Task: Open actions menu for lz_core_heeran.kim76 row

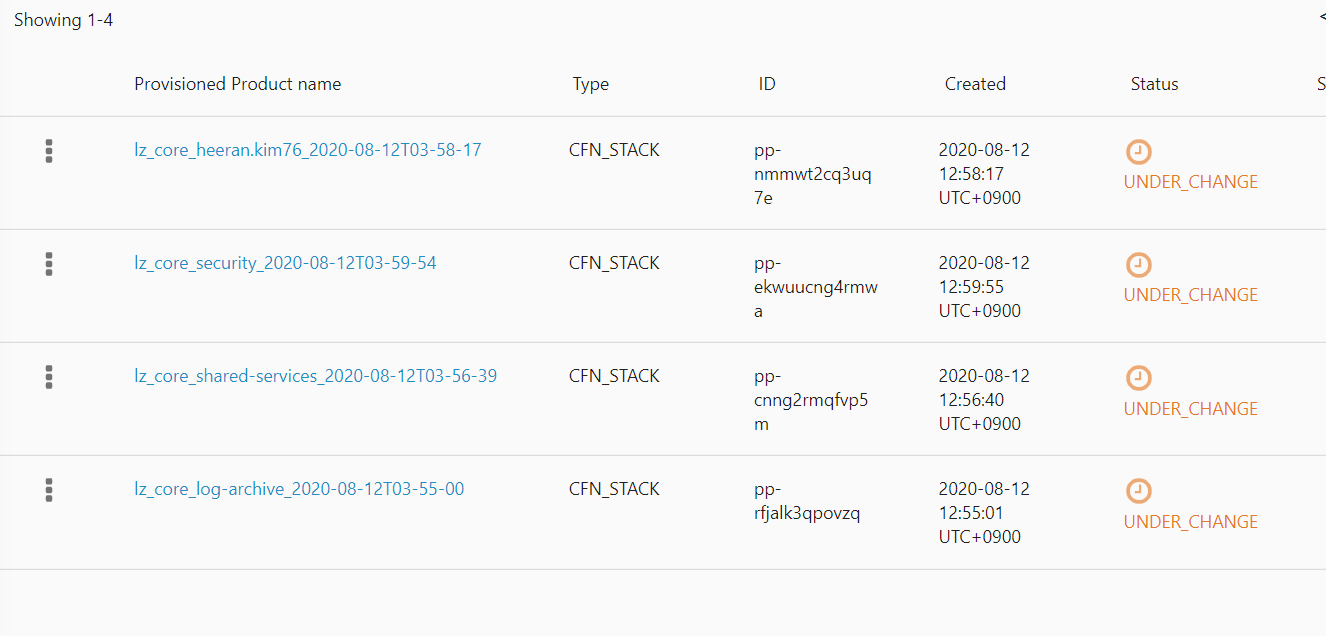Action: [49, 151]
